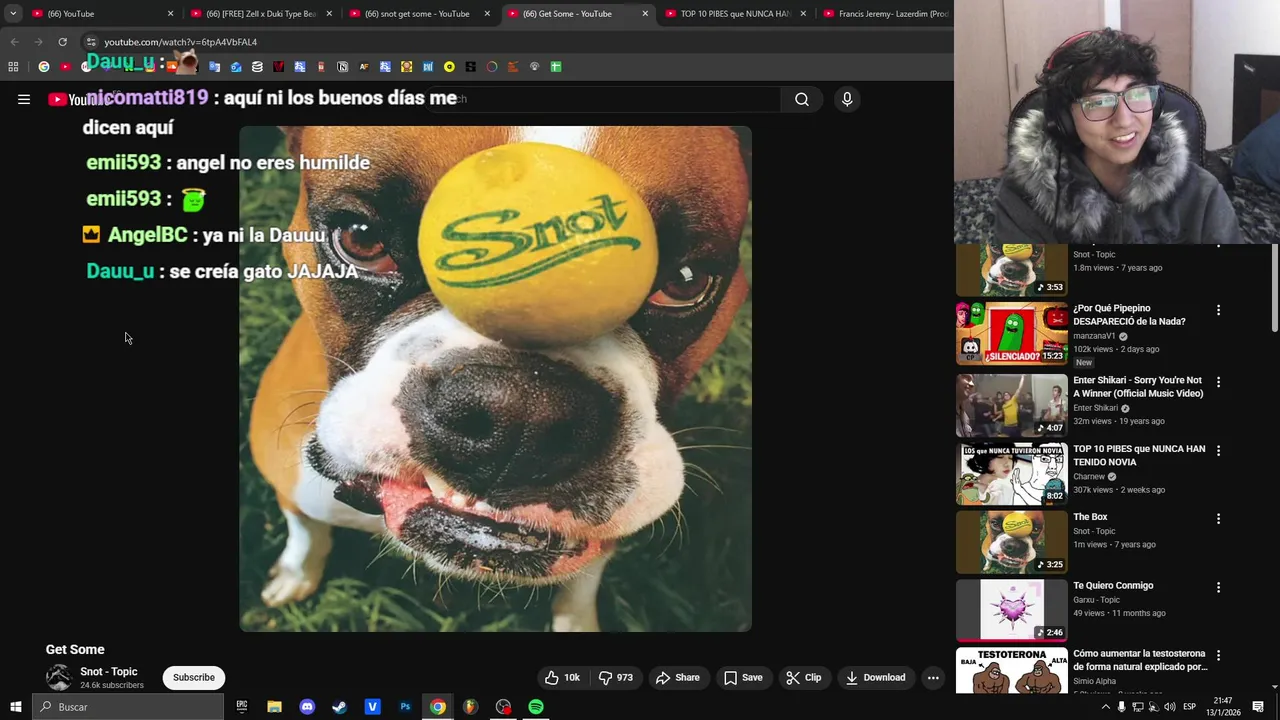This screenshot has width=1280, height=720.
Task: Click the album art video player
Action: tap(495, 378)
